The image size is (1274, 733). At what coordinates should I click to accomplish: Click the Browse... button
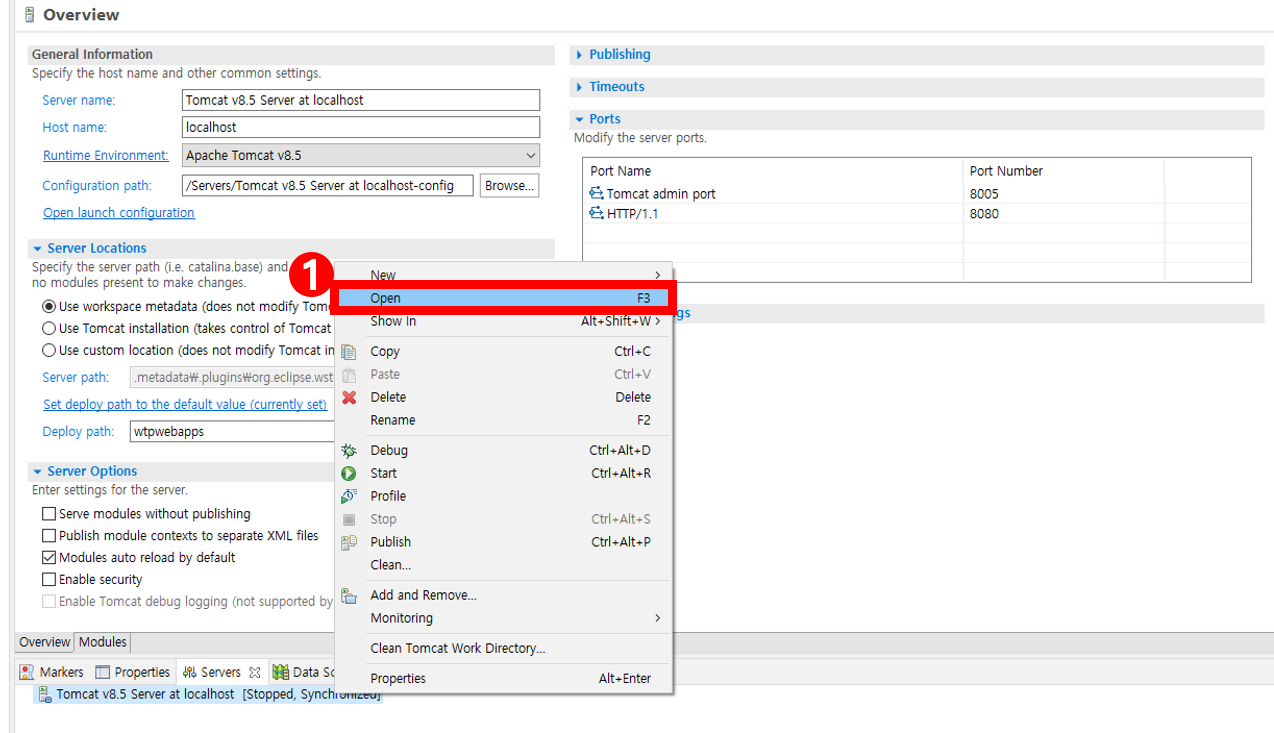(510, 185)
